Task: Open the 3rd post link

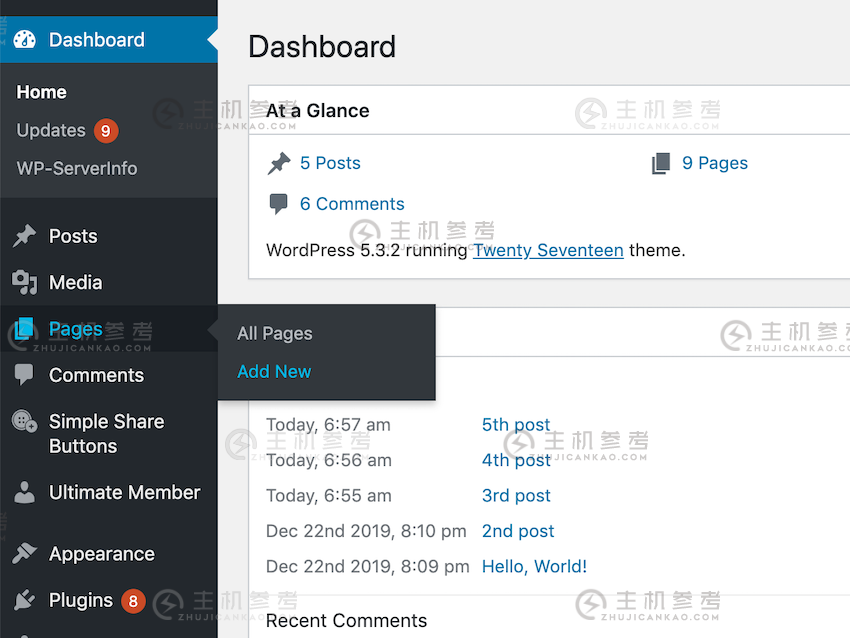Action: [516, 495]
